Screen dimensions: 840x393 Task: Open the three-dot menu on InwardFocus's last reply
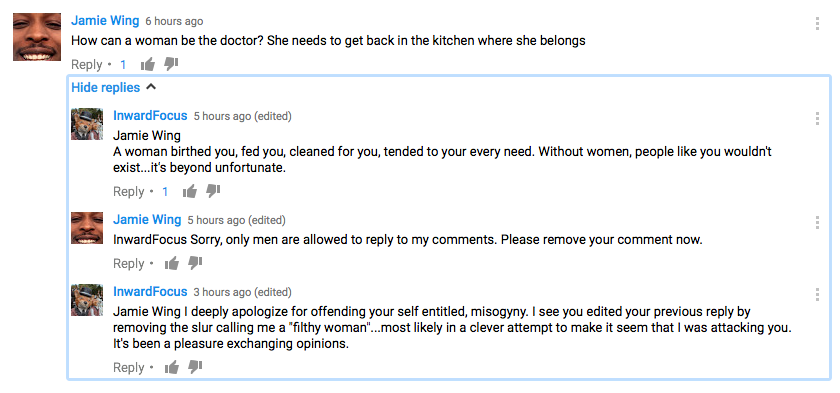817,294
